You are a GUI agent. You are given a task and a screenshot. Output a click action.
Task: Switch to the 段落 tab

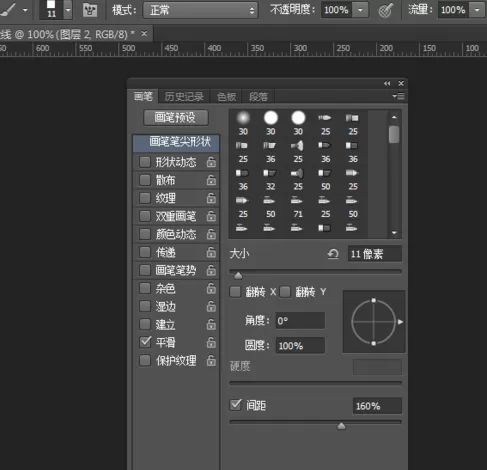(x=258, y=97)
